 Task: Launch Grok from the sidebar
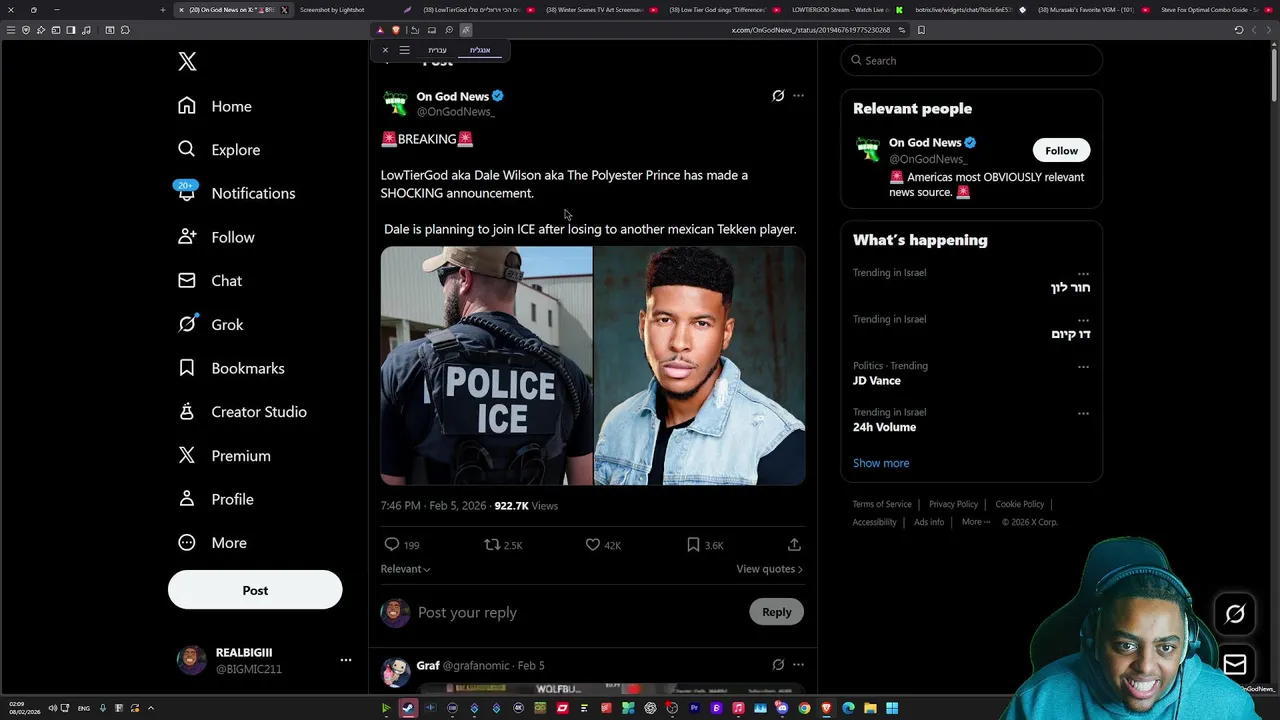coord(210,325)
